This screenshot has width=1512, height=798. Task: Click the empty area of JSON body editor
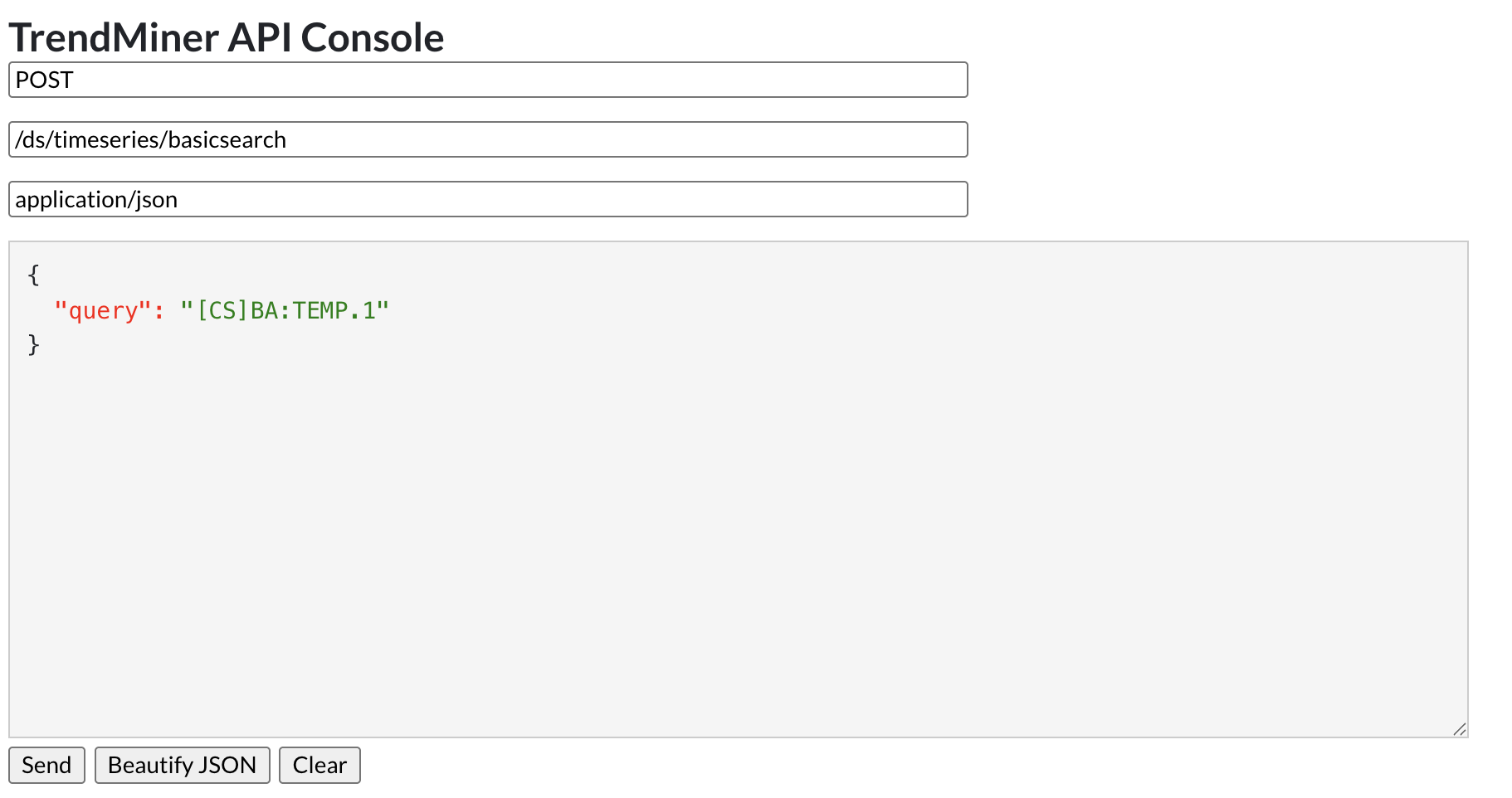[x=739, y=539]
